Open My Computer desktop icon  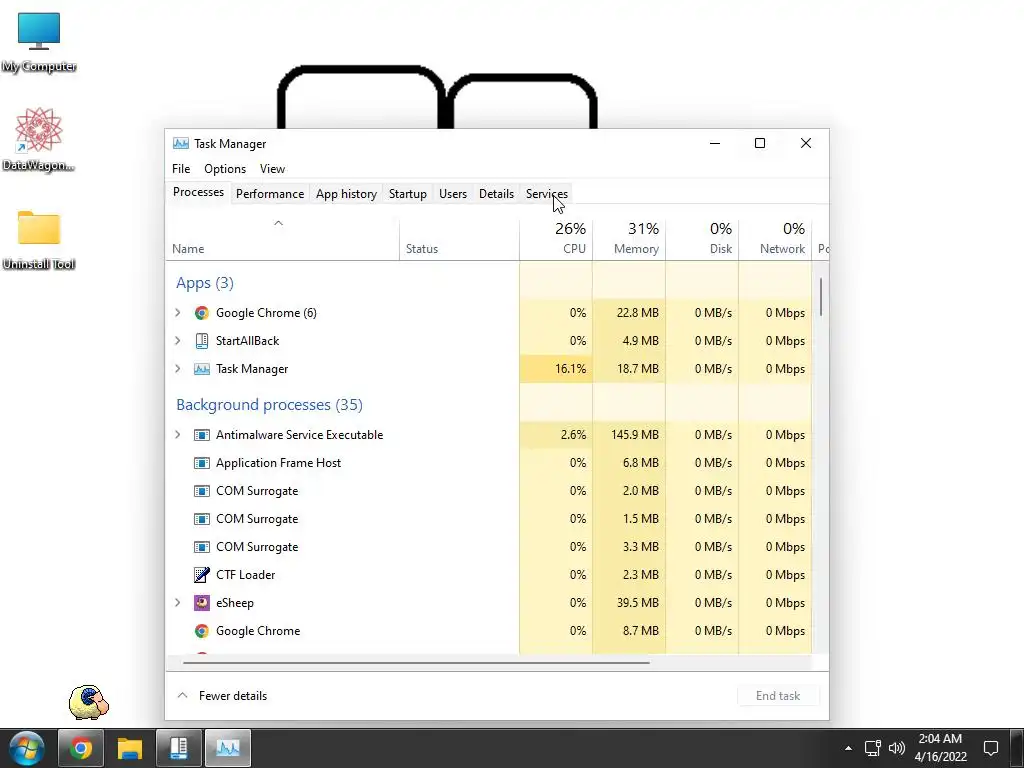coord(39,42)
